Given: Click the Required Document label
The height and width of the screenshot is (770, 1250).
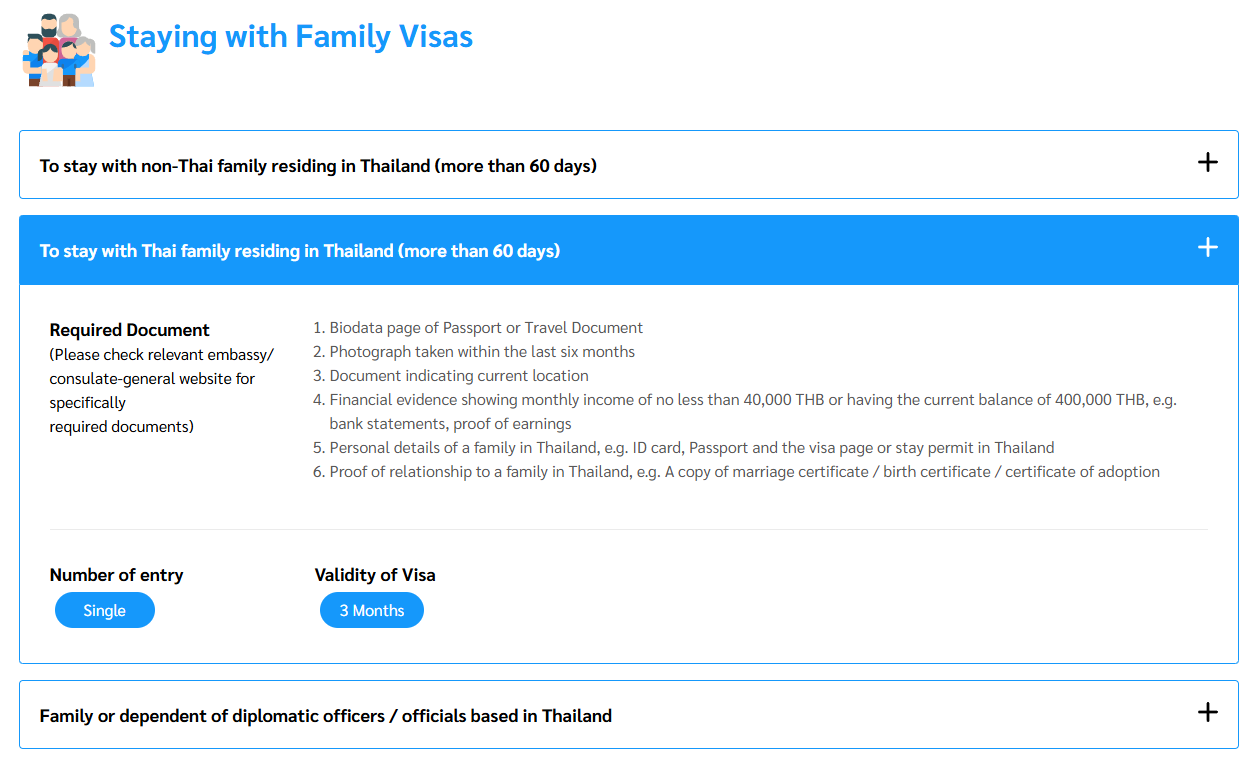Looking at the screenshot, I should (130, 330).
